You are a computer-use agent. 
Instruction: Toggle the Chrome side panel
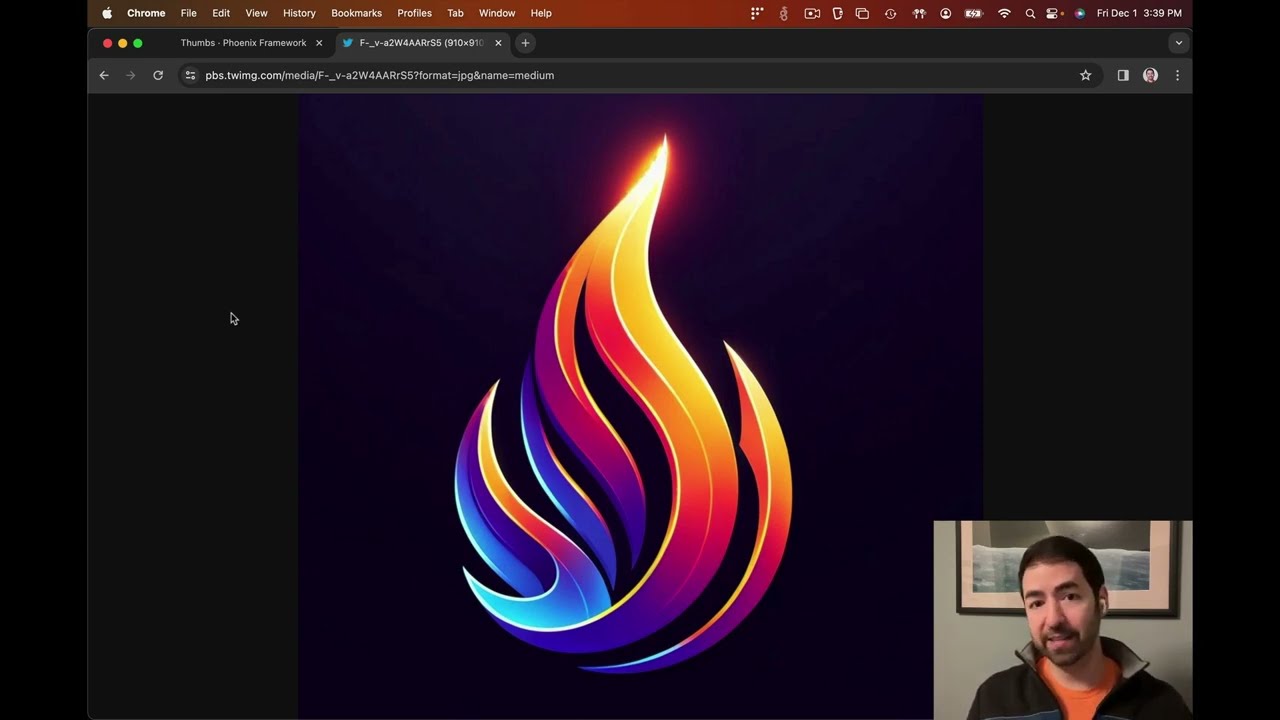point(1123,75)
